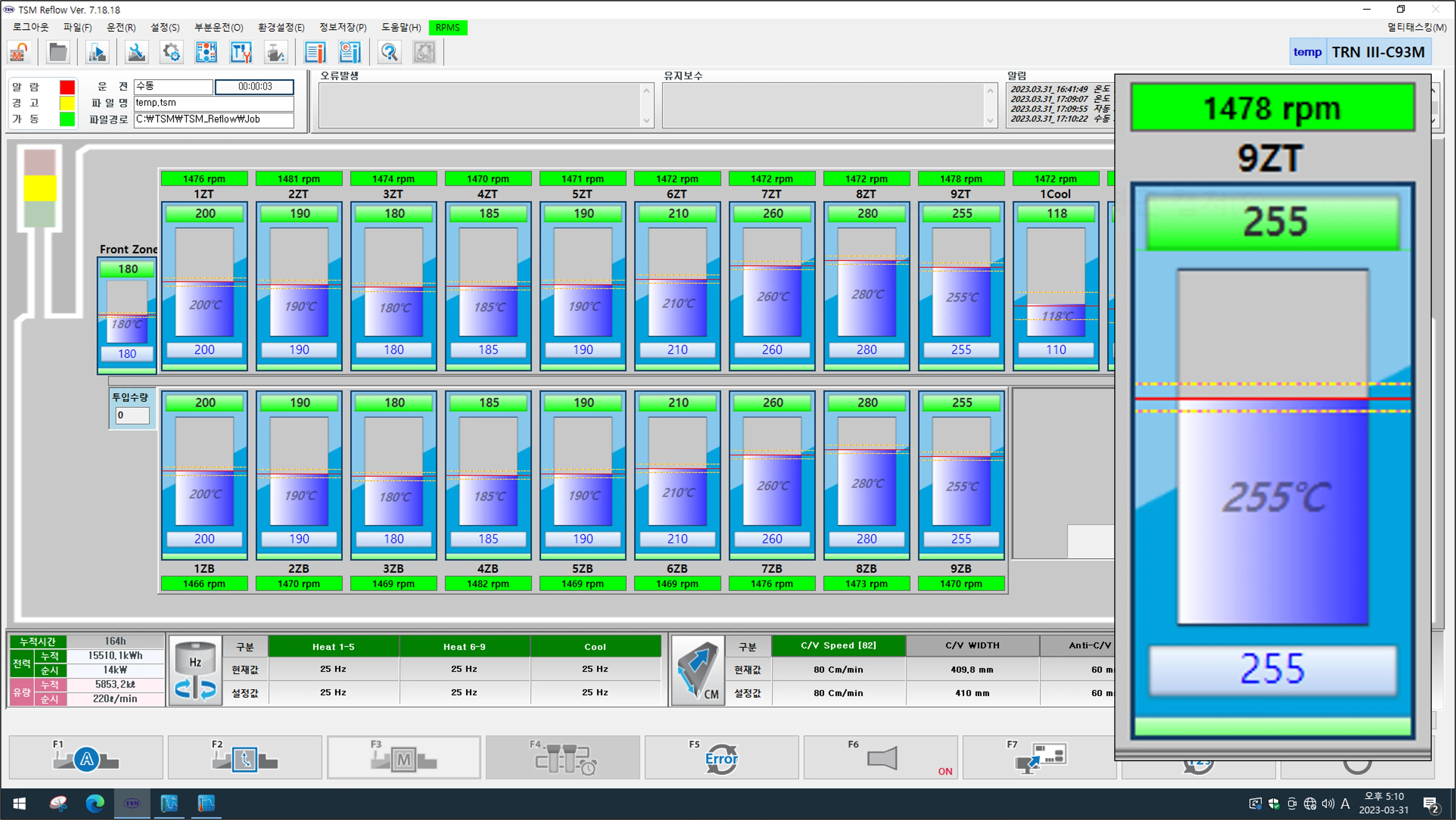Click the green RPMS menu button
This screenshot has width=1456, height=820.
coord(448,27)
